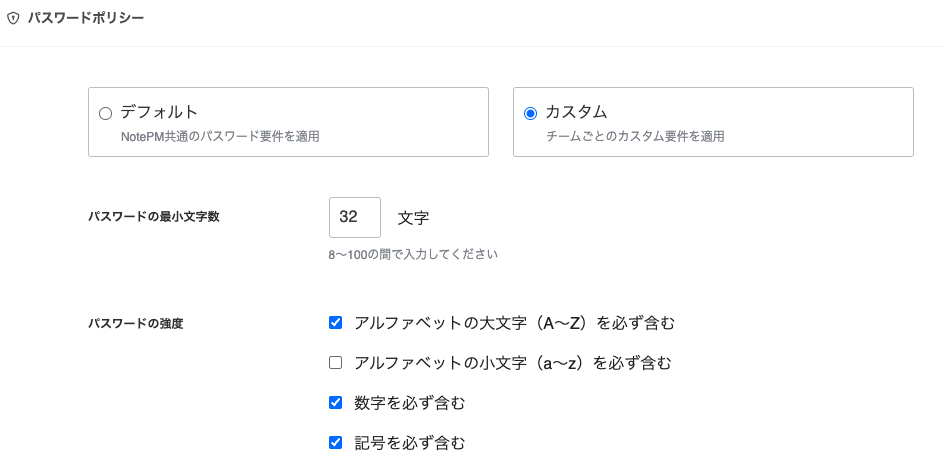The width and height of the screenshot is (944, 474).
Task: Uncheck the 記号を必ず含む checkbox
Action: [x=336, y=442]
